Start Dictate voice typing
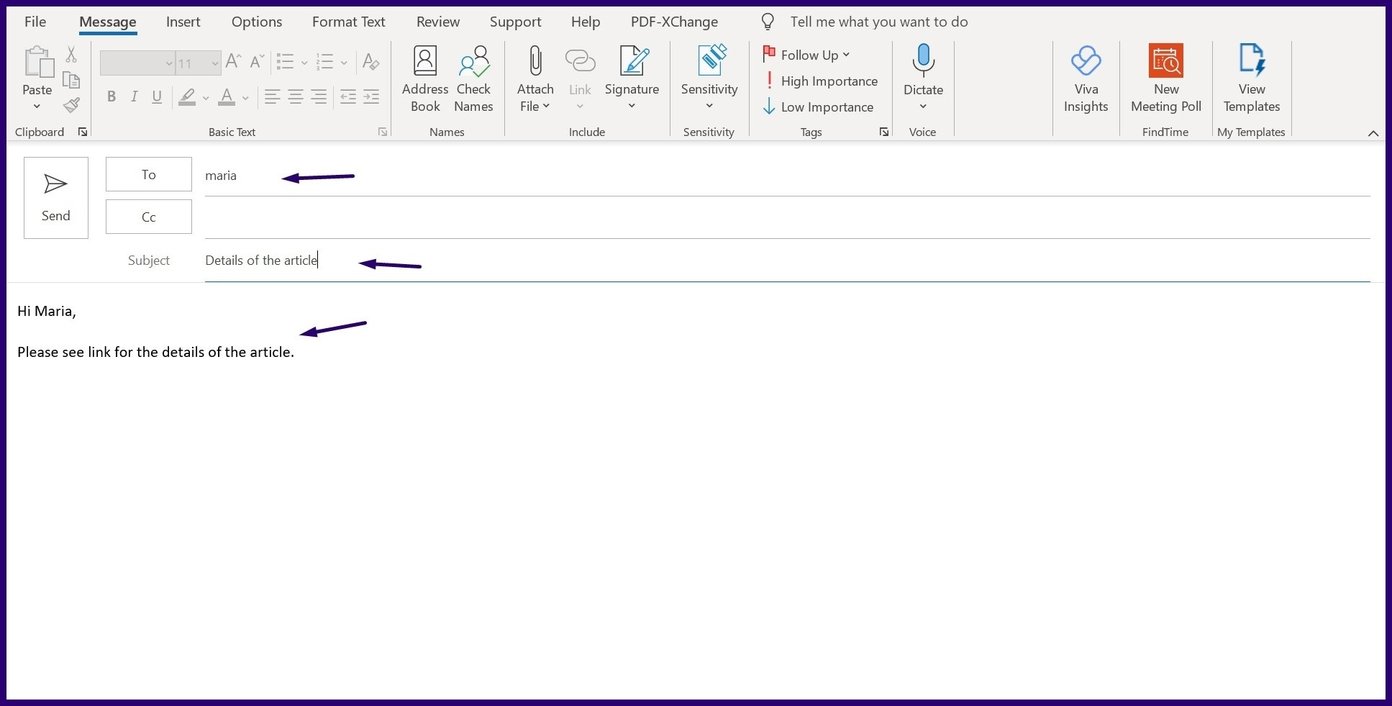The width and height of the screenshot is (1392, 706). coord(922,78)
